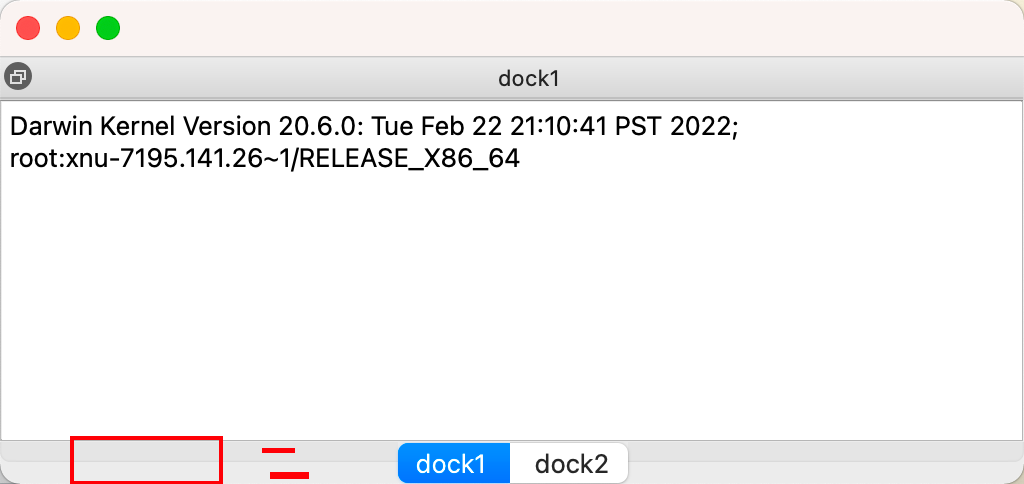The image size is (1024, 484).
Task: Select the dock1 tab
Action: (x=453, y=464)
